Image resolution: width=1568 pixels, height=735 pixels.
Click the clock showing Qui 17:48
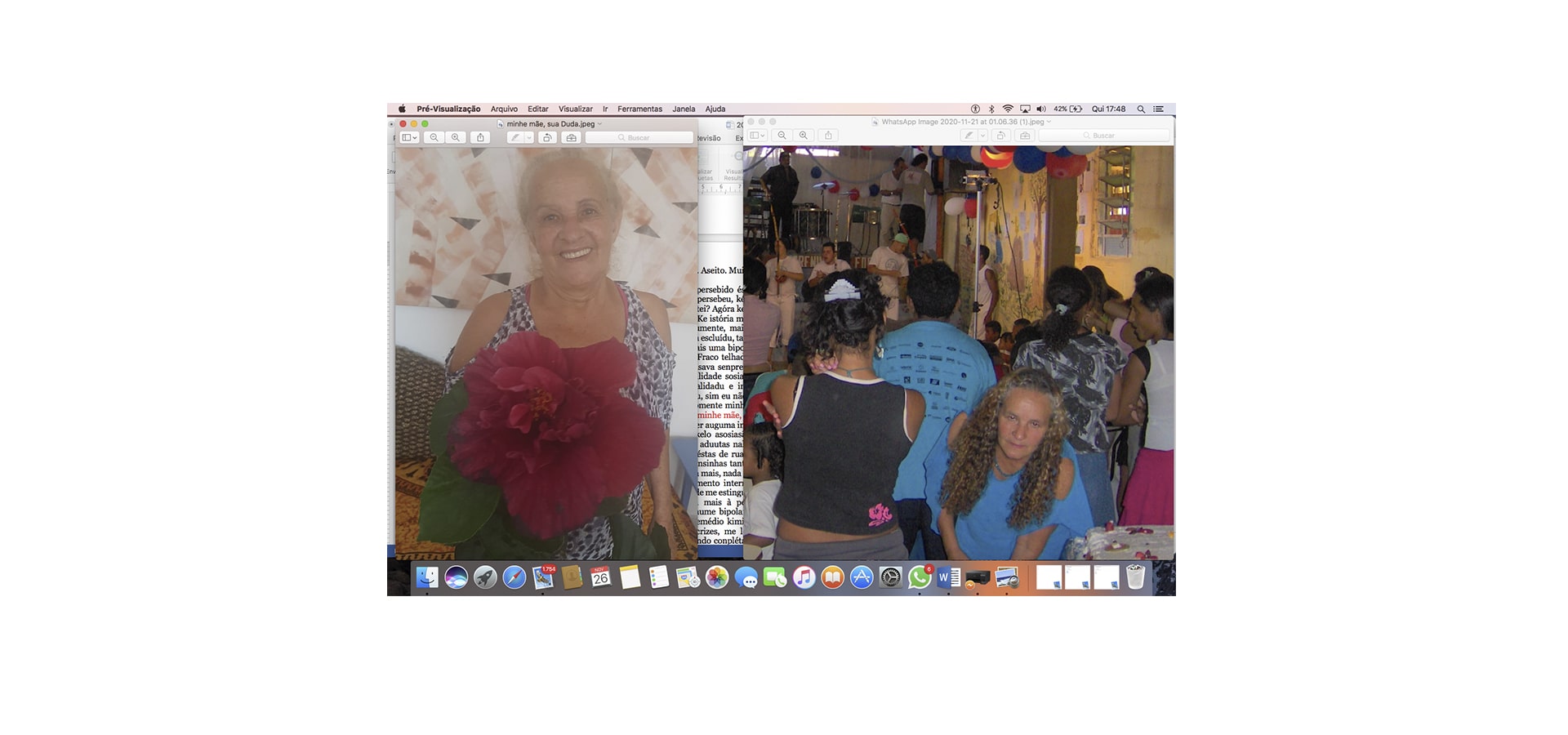pyautogui.click(x=1108, y=109)
